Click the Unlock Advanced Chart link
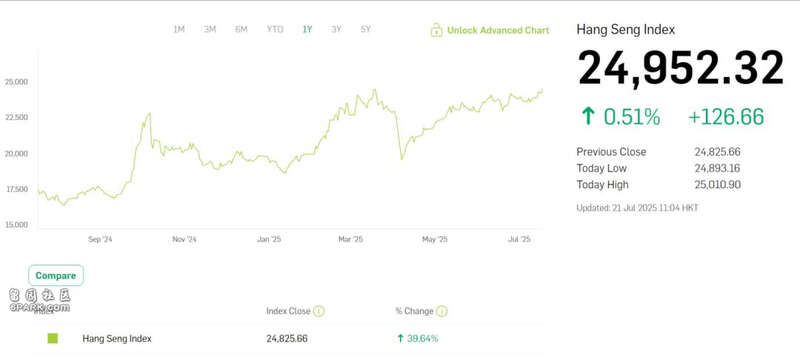The width and height of the screenshot is (800, 361). coord(498,30)
